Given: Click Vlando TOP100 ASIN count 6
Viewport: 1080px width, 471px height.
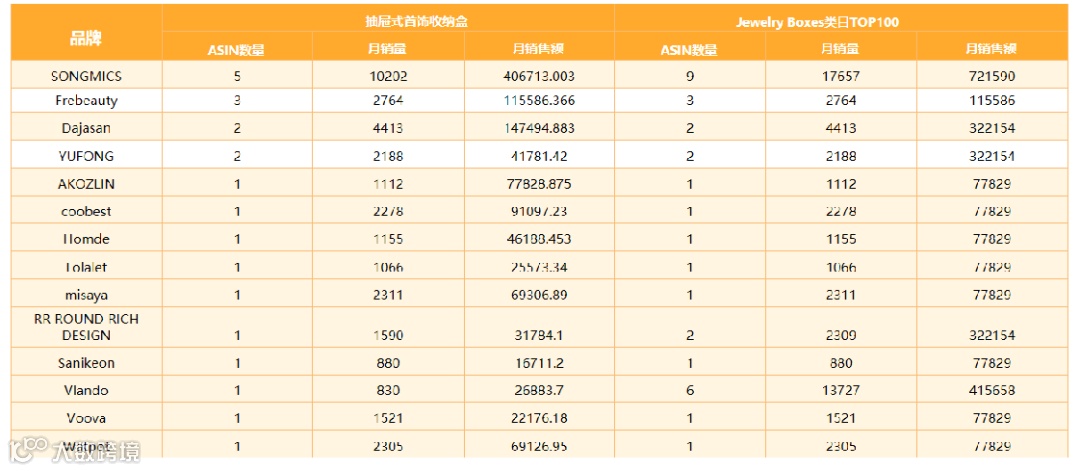Looking at the screenshot, I should coord(689,390).
